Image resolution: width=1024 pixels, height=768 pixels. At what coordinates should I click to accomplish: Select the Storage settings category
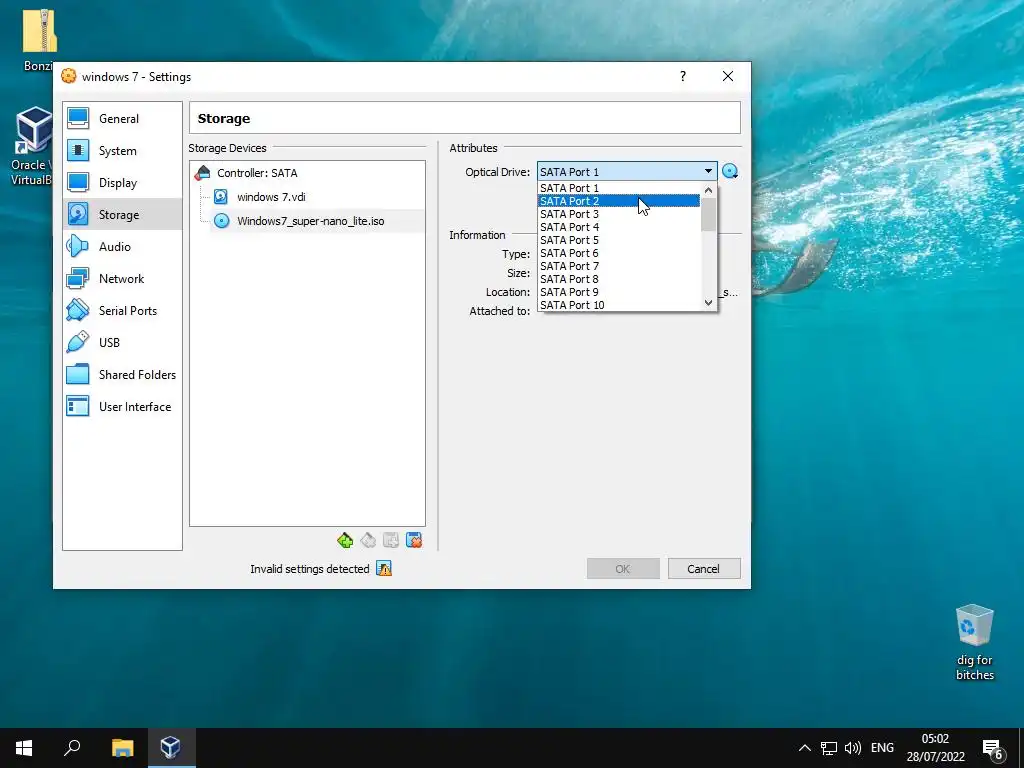[122, 215]
